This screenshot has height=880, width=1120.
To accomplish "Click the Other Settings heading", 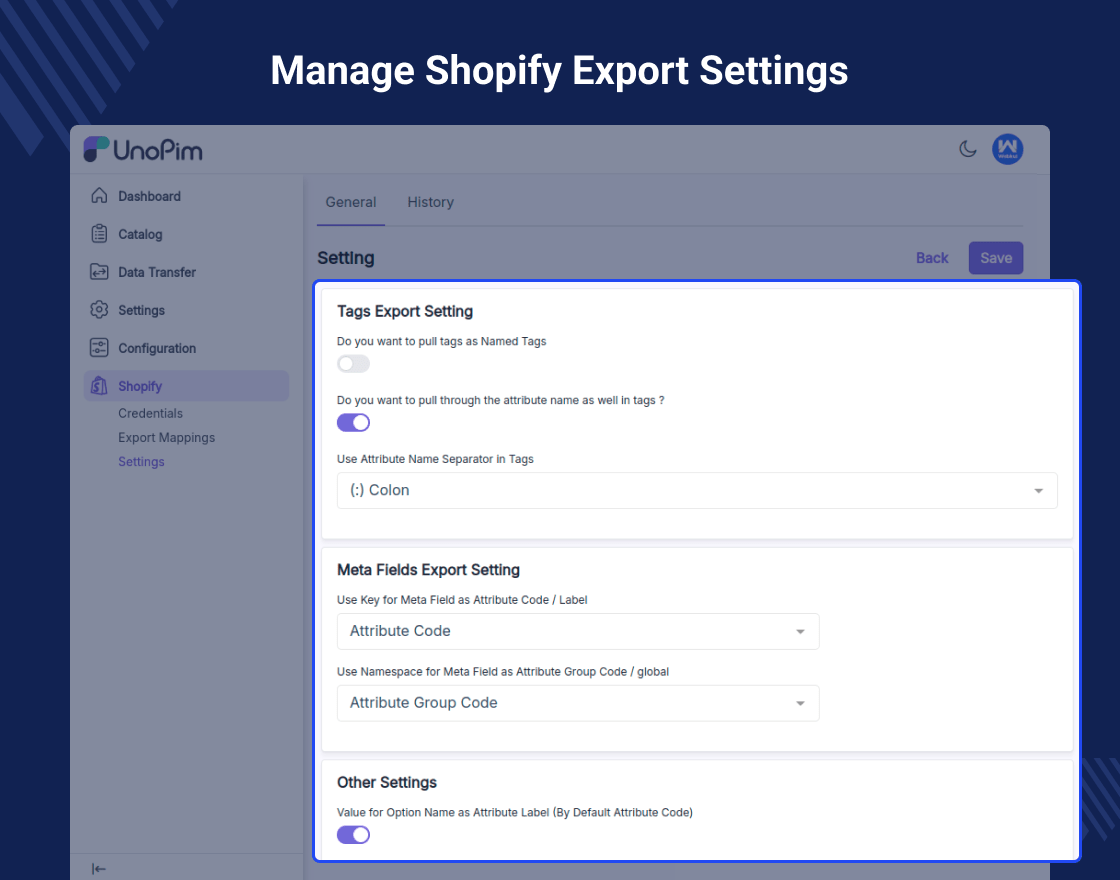I will click(x=386, y=782).
